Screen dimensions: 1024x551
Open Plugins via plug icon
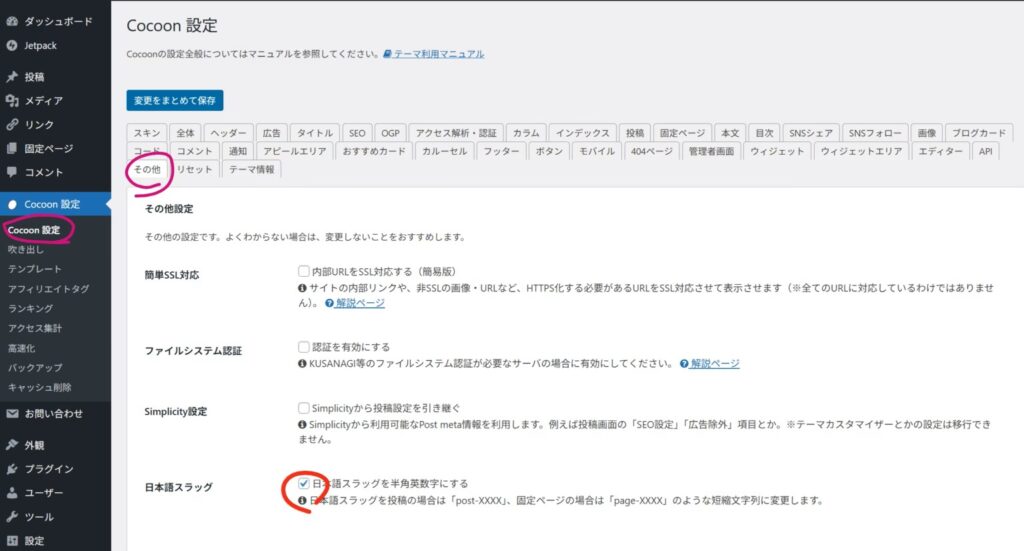click(x=12, y=469)
